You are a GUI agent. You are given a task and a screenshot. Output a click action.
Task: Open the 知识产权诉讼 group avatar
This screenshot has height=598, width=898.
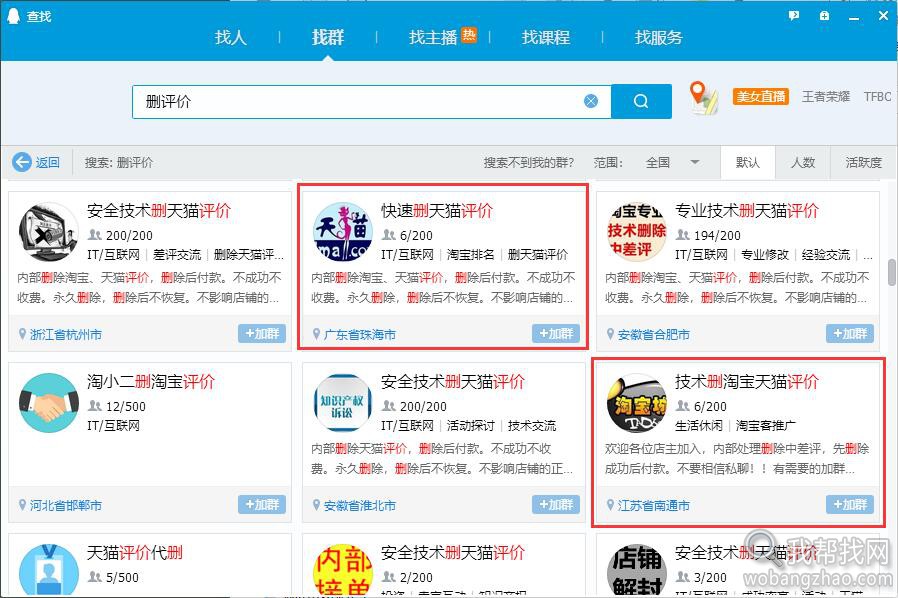[343, 403]
